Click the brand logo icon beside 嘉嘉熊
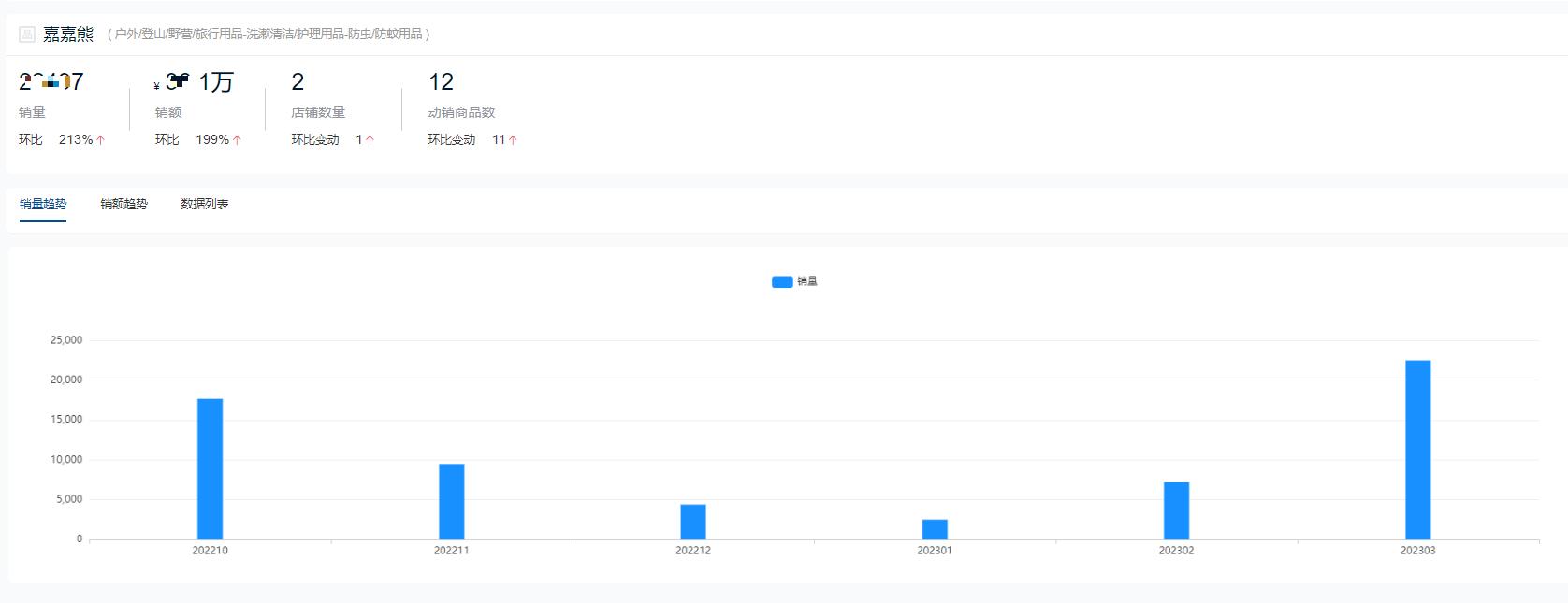The image size is (1568, 603). click(x=27, y=35)
